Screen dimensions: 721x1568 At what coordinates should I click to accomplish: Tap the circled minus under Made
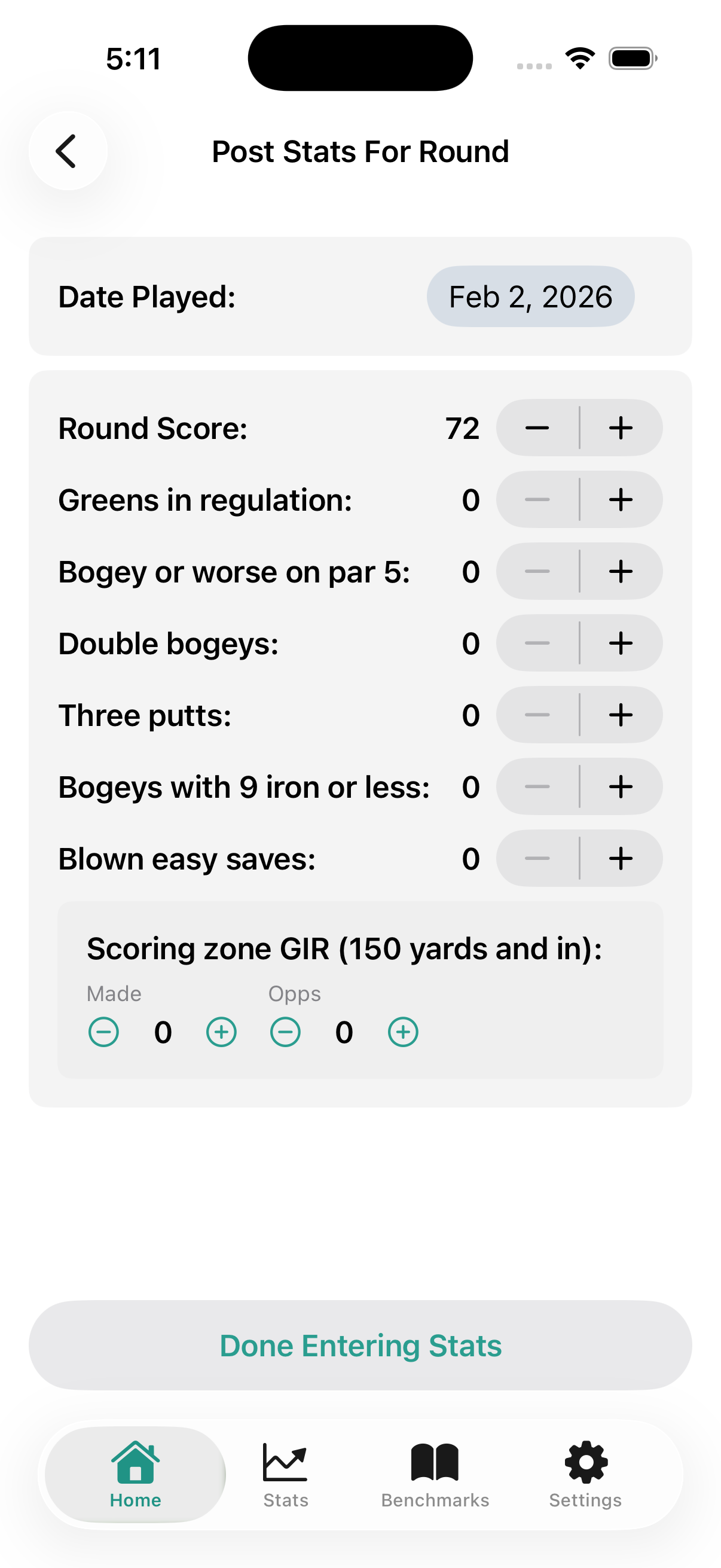pos(103,1032)
